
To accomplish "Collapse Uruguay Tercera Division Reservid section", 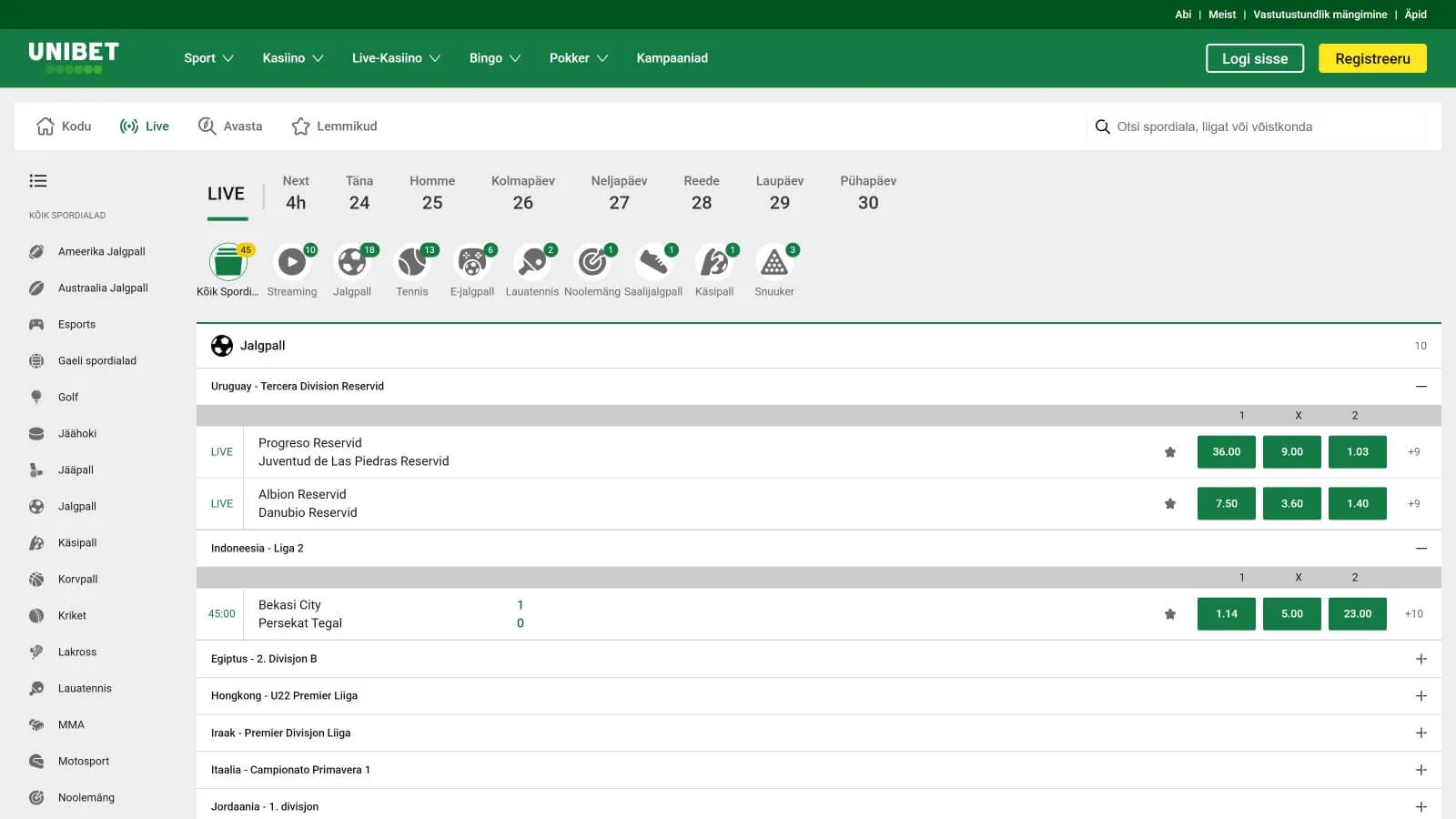I will tap(1421, 387).
